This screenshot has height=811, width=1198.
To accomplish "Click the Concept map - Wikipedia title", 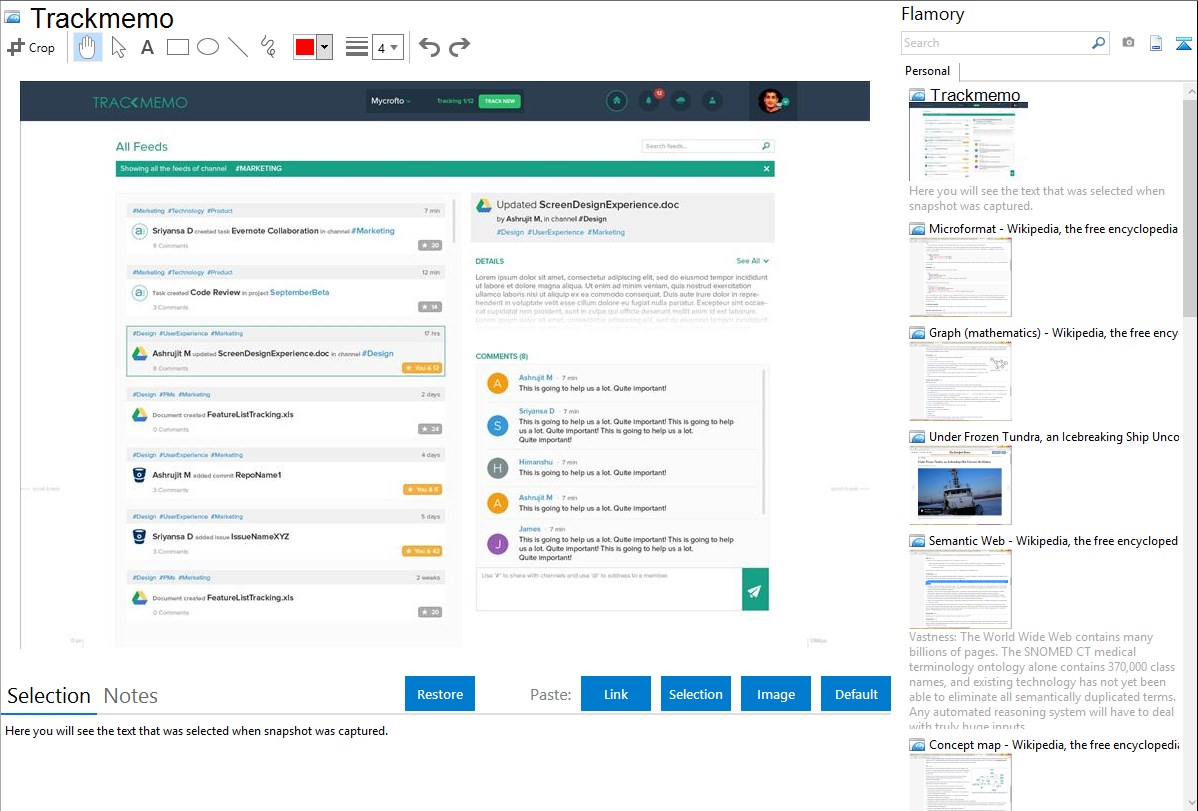I will point(1053,745).
